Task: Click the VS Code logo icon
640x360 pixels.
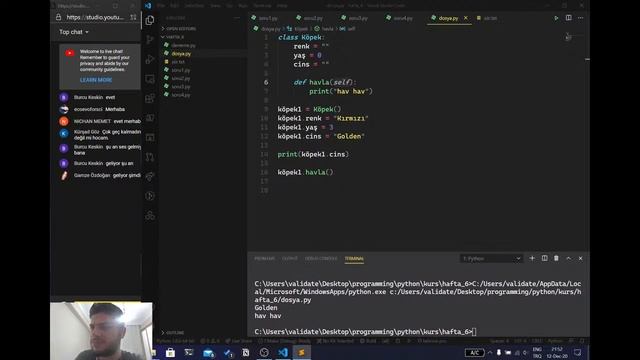Action: (x=148, y=6)
